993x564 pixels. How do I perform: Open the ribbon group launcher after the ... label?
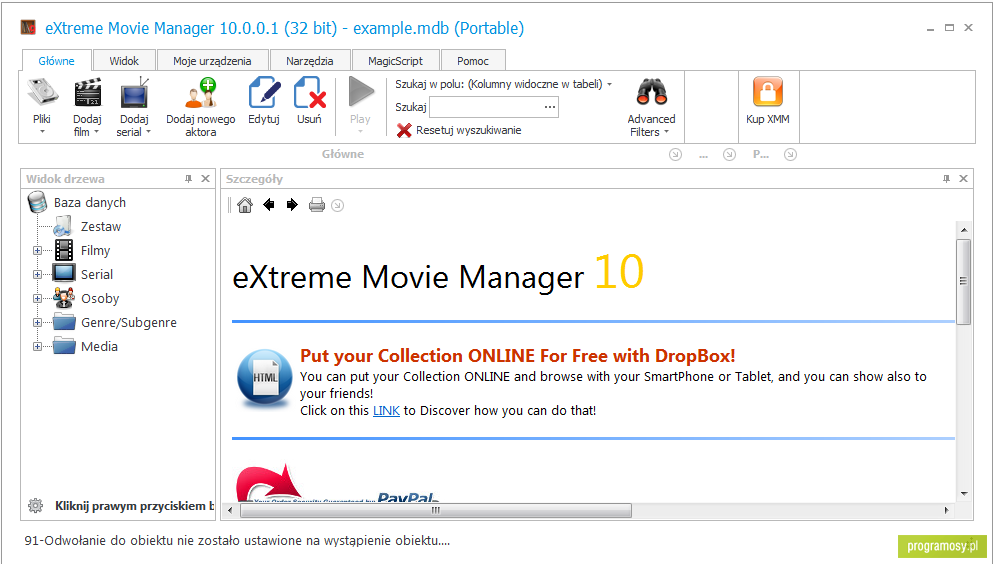pos(730,154)
